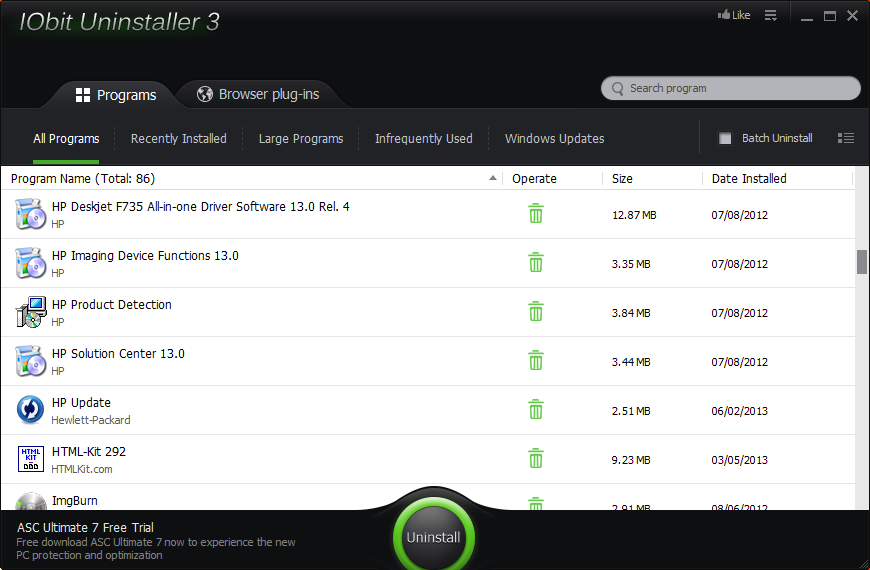Click the green Uninstall button
The image size is (870, 570).
pos(433,536)
